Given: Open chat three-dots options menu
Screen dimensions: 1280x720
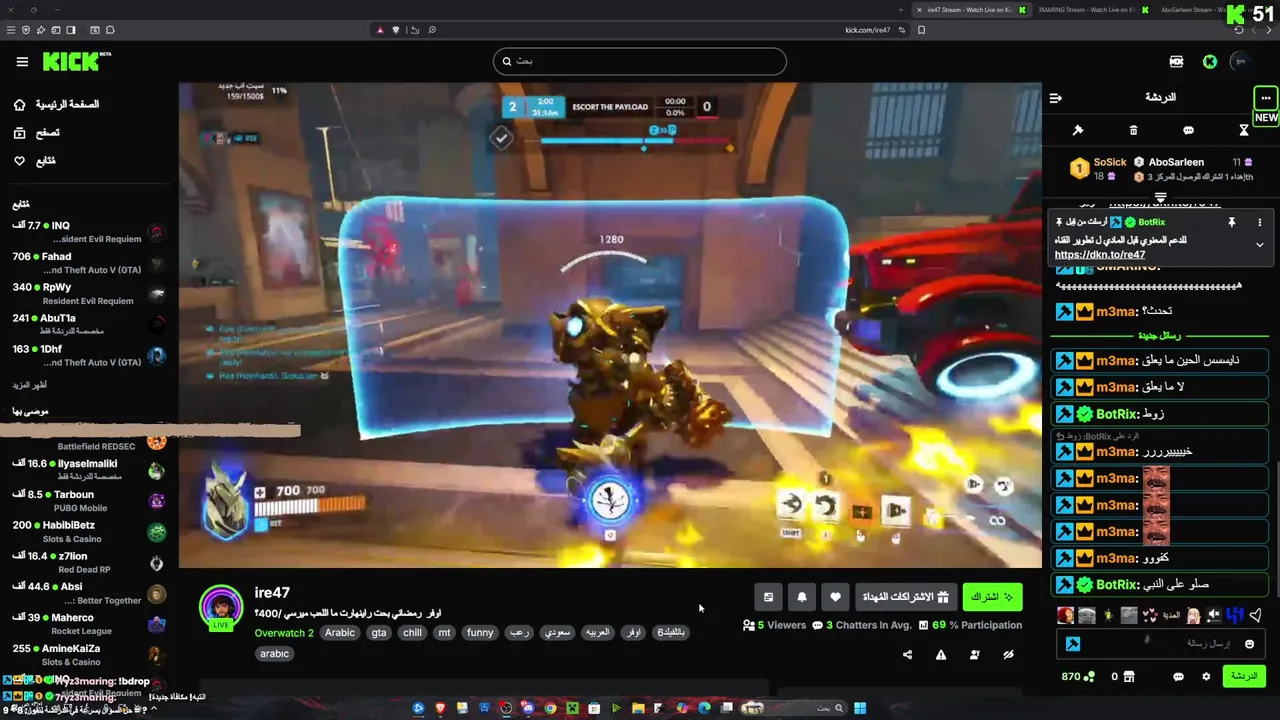Looking at the screenshot, I should click(x=1266, y=98).
